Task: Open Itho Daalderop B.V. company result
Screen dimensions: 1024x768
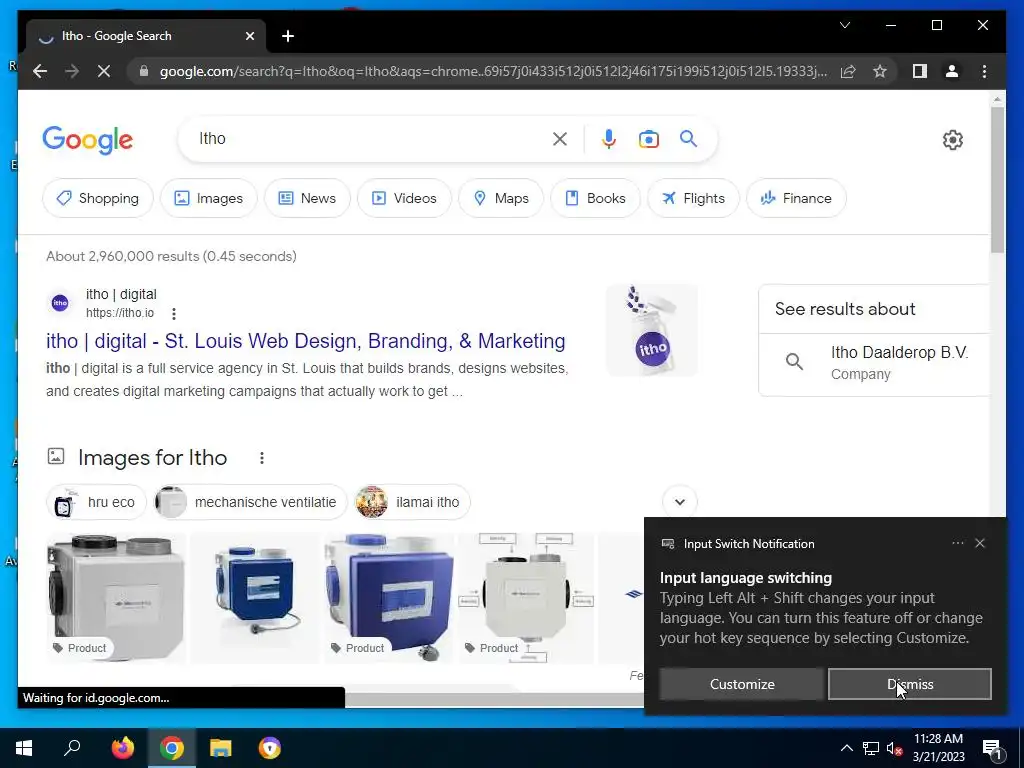Action: click(874, 362)
